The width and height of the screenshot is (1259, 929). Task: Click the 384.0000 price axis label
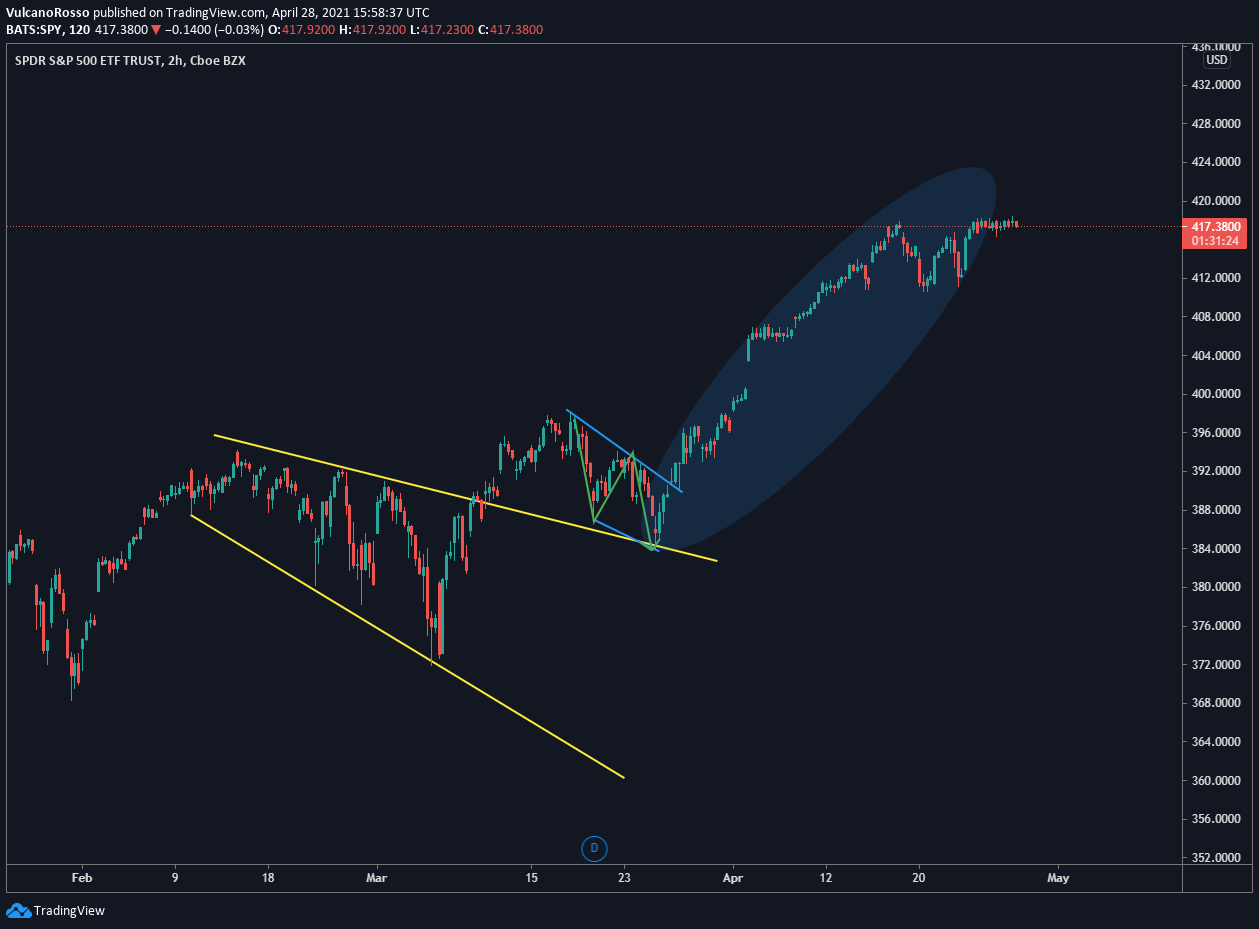(1218, 549)
